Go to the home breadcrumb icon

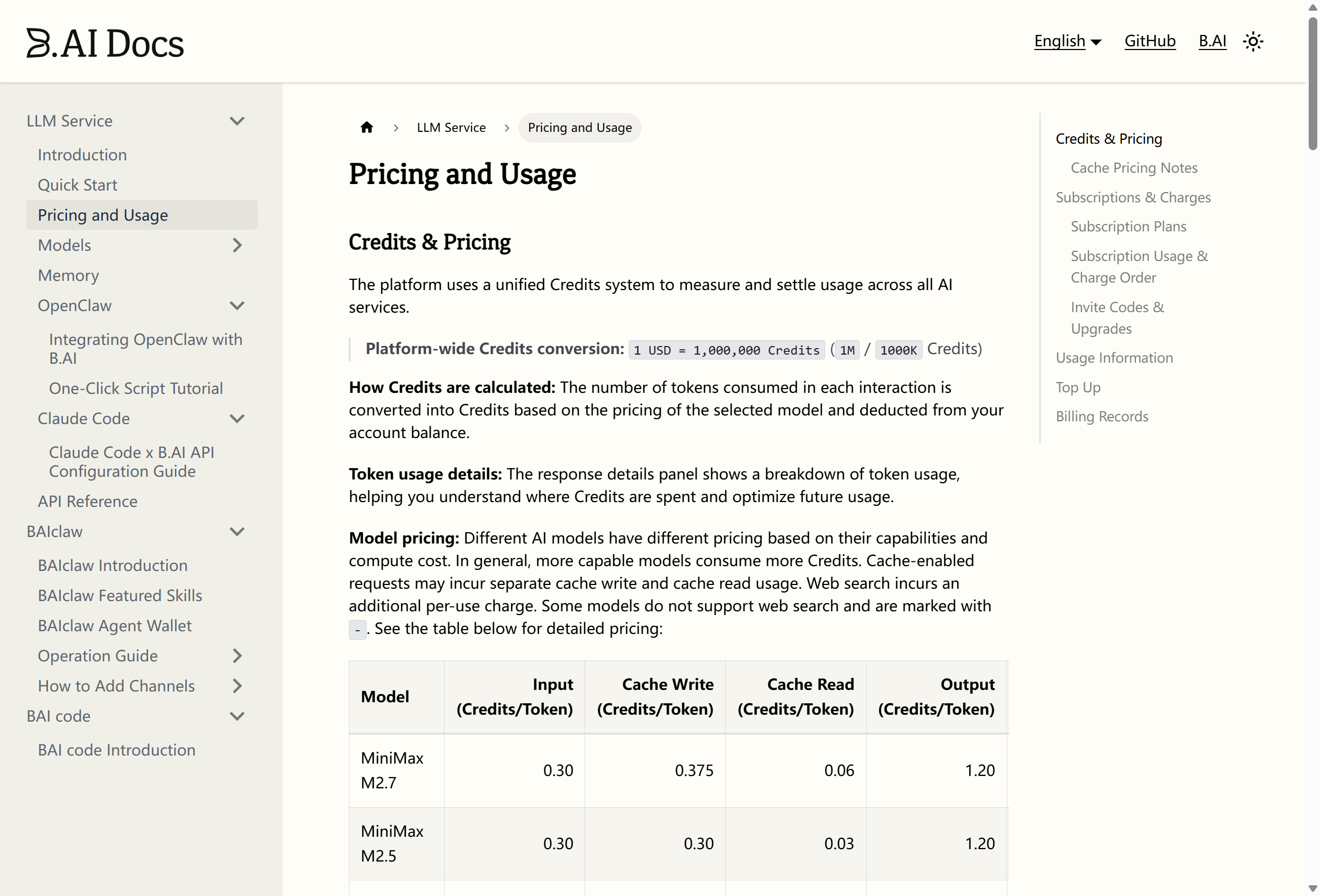[367, 128]
